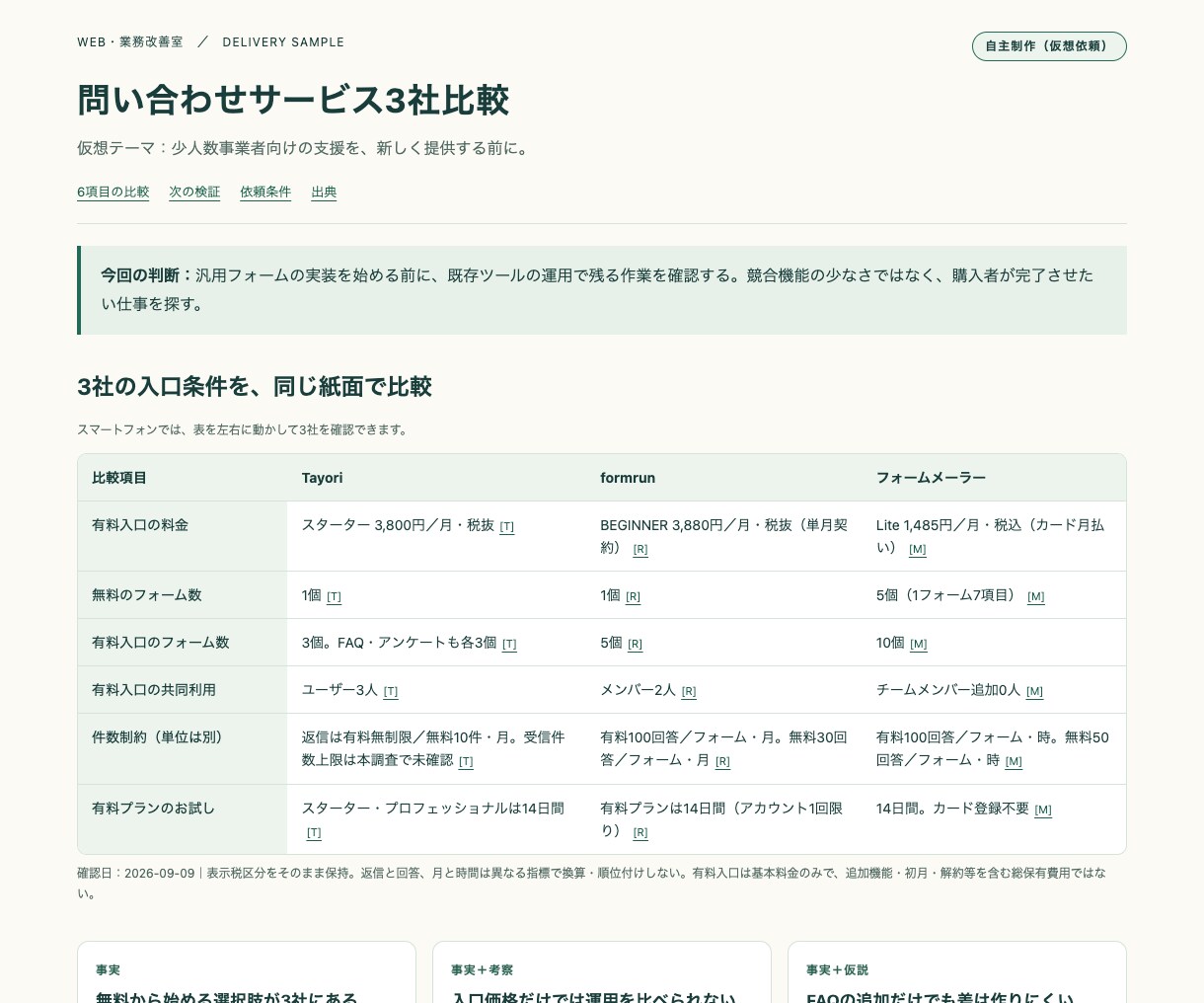Click the 事実＋仮説 card label
This screenshot has height=1003, width=1204.
[837, 970]
